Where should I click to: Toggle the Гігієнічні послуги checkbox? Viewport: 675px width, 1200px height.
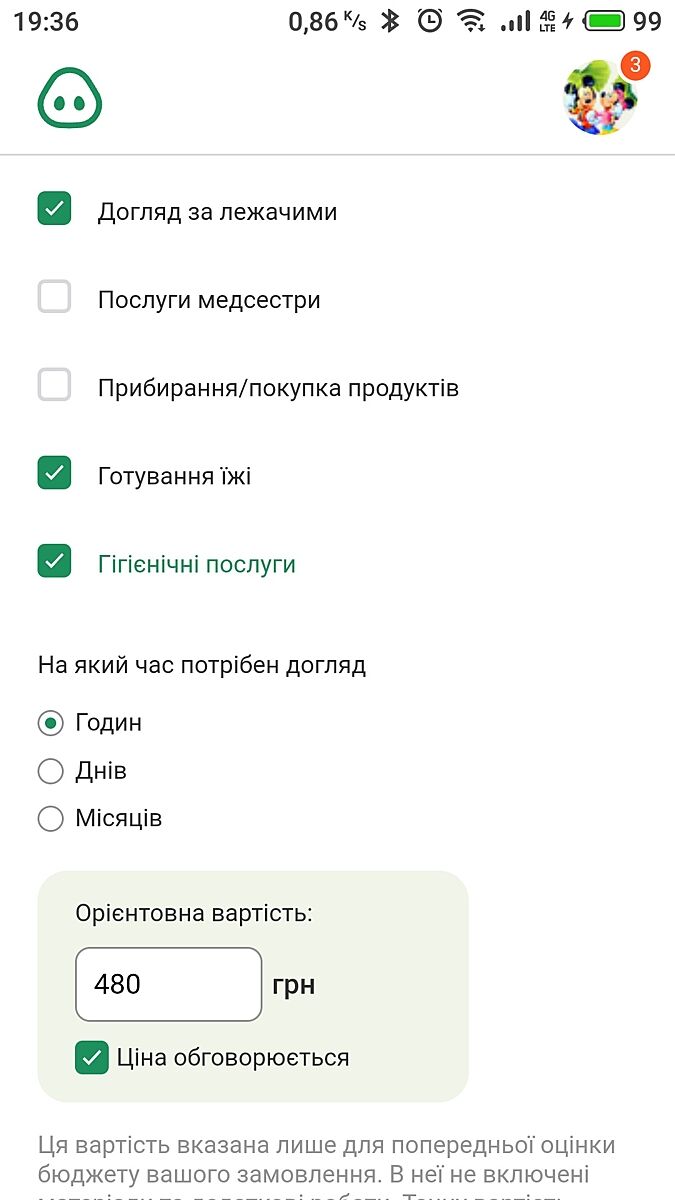[x=54, y=561]
